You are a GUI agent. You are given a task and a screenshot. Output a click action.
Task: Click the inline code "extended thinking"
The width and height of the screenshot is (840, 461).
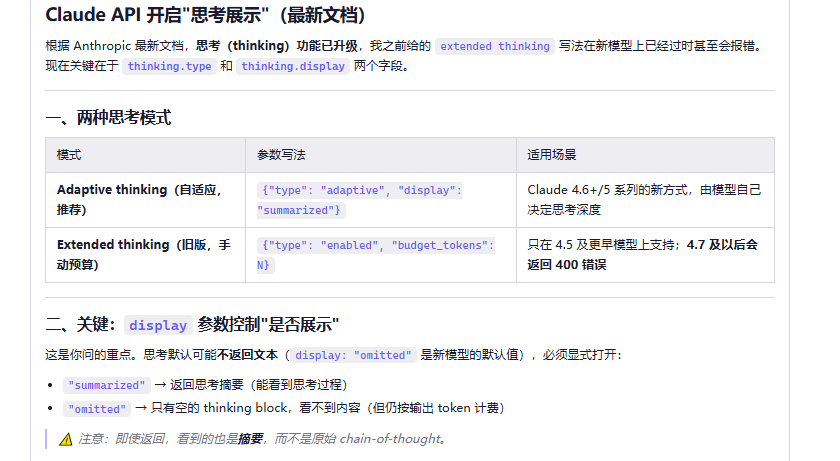coord(494,46)
